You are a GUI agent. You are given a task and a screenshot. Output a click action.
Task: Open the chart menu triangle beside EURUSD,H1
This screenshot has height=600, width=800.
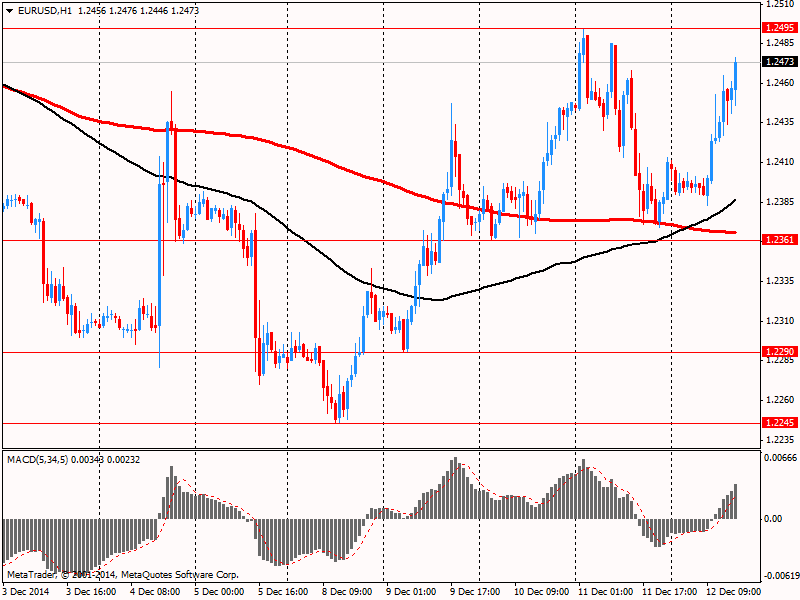click(x=10, y=11)
